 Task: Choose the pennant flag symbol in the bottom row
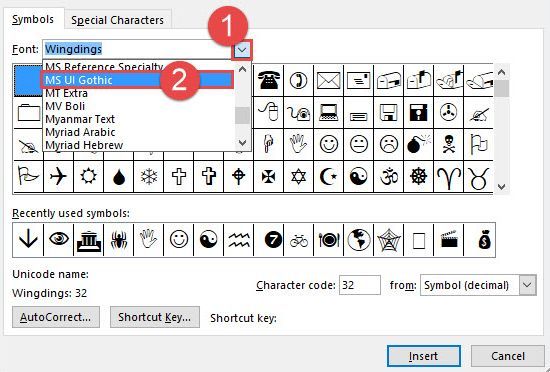click(x=28, y=176)
